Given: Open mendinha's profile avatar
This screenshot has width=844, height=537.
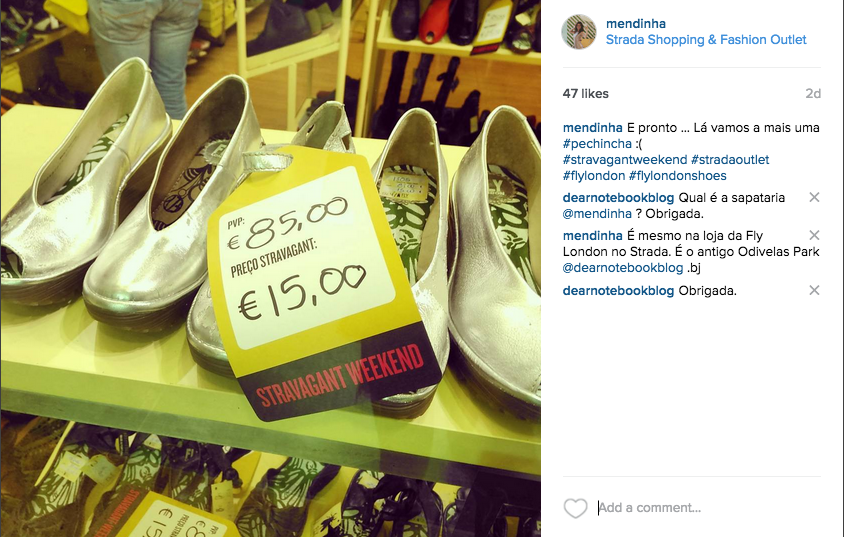Looking at the screenshot, I should coord(579,32).
